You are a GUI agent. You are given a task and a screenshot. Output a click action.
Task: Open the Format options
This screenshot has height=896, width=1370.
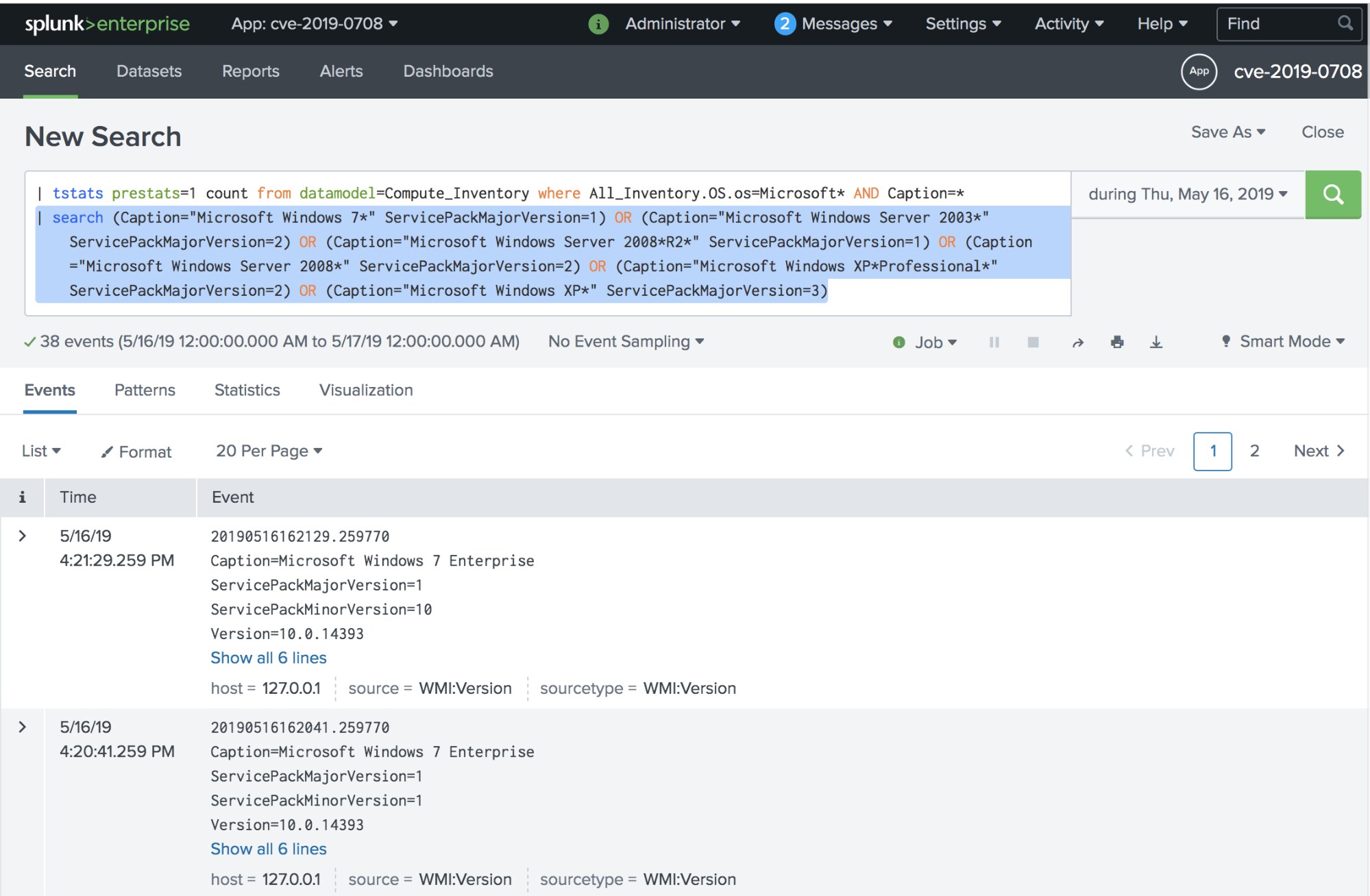tap(136, 452)
